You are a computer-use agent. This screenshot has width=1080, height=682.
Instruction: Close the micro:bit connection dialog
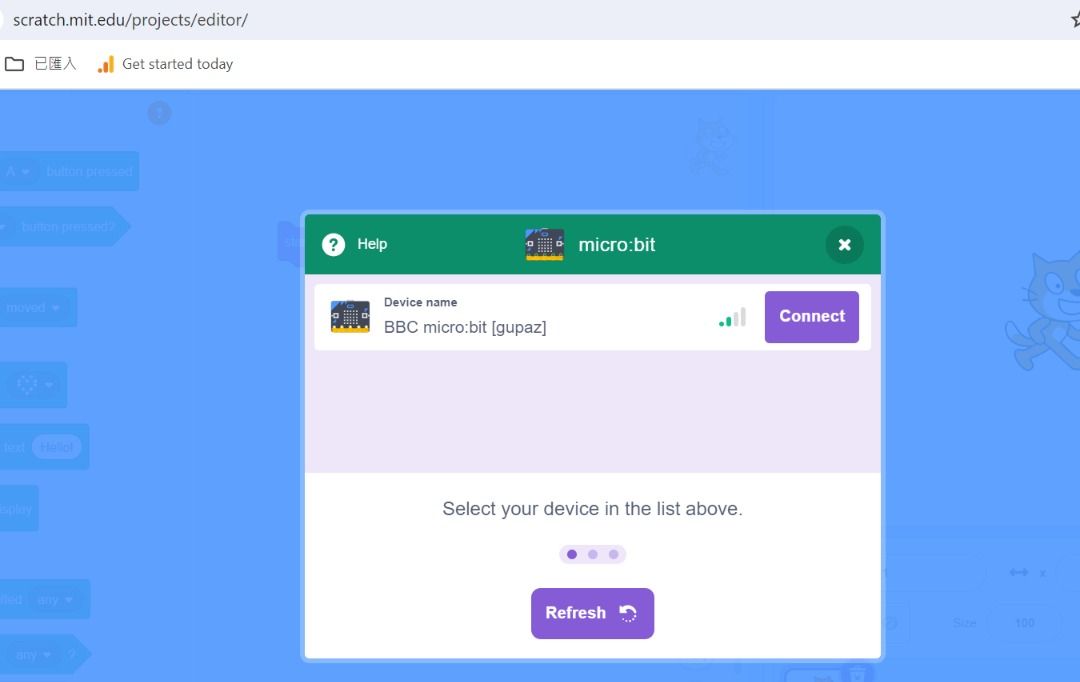click(844, 245)
